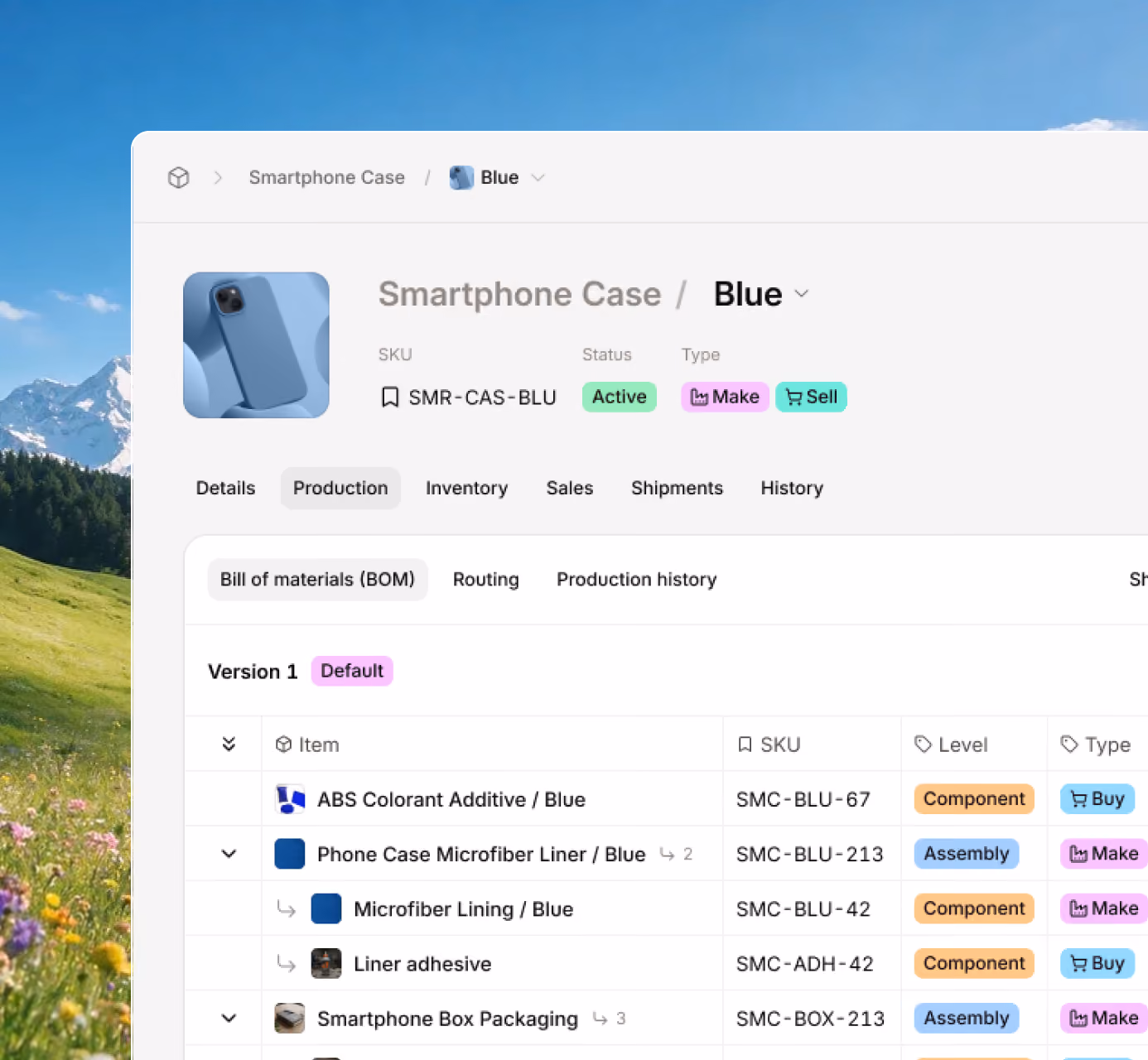Switch to Routing subtab
Screen dimensions: 1148x1060
pyautogui.click(x=486, y=580)
